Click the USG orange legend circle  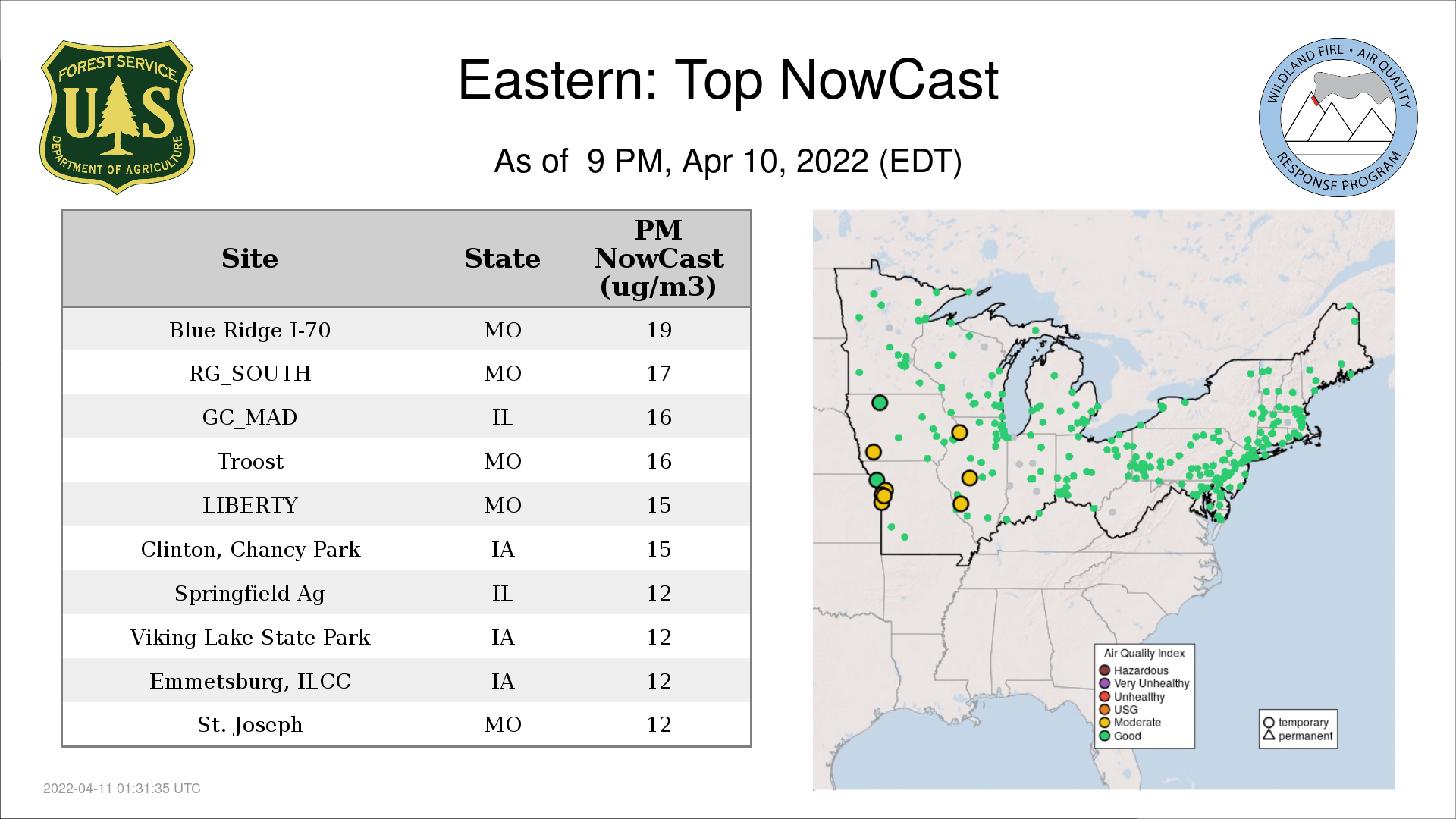1105,710
